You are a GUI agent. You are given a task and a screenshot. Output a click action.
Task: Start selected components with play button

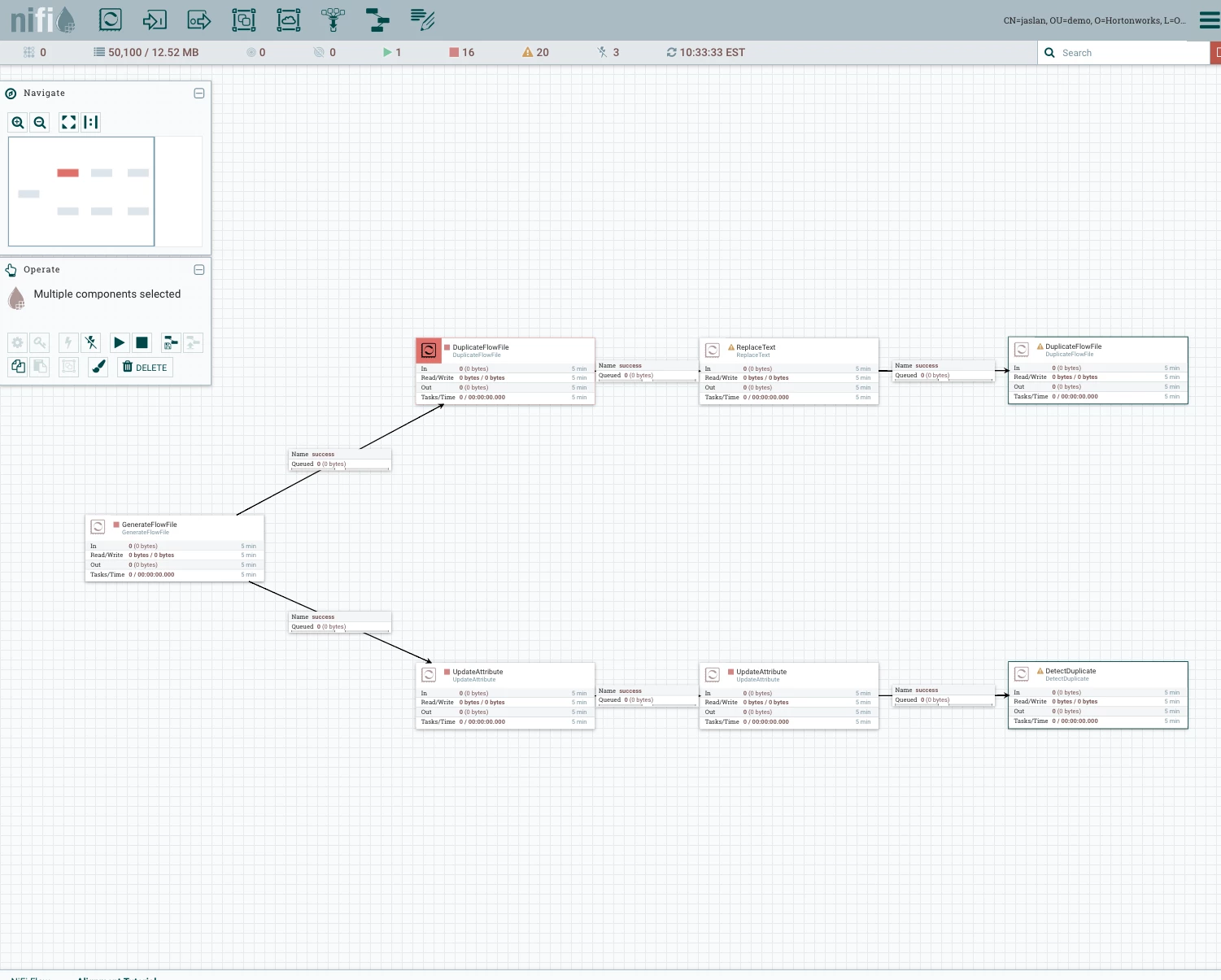click(x=120, y=343)
